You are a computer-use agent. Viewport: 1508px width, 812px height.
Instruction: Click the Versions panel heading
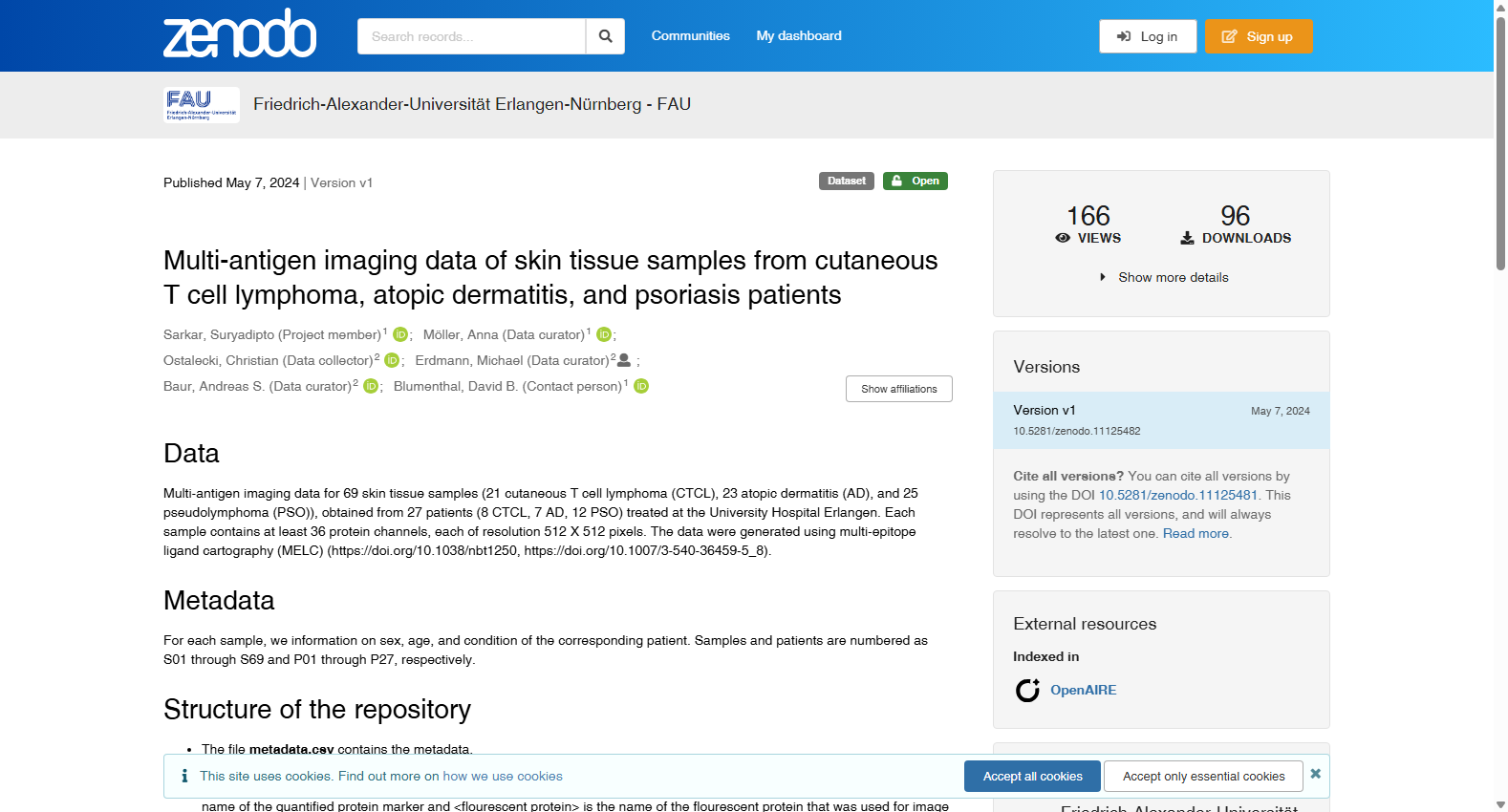tap(1046, 367)
